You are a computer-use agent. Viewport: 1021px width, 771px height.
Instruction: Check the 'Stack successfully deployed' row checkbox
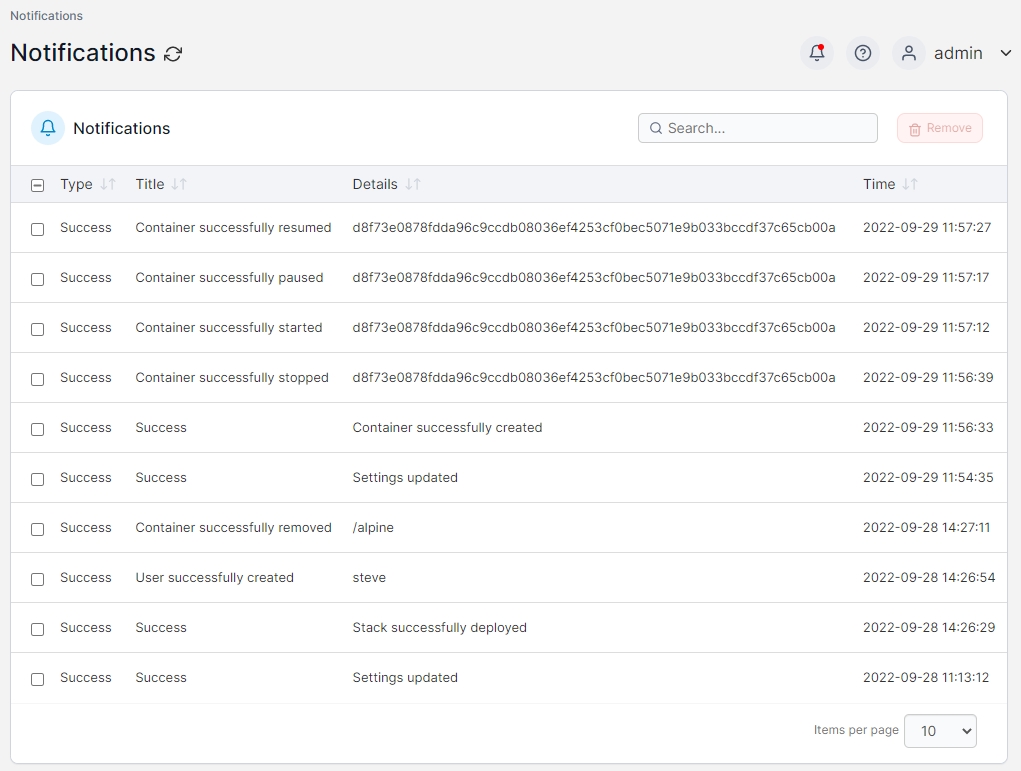38,629
